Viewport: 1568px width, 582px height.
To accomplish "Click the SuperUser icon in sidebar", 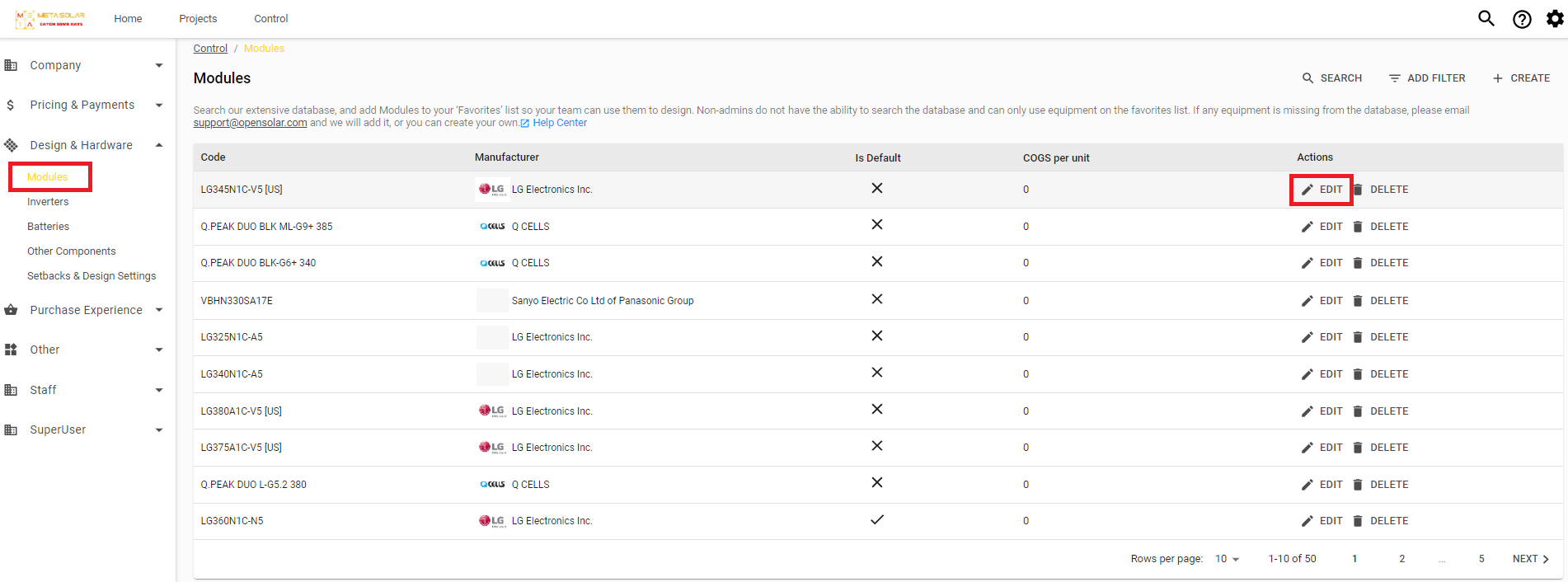I will tap(11, 429).
